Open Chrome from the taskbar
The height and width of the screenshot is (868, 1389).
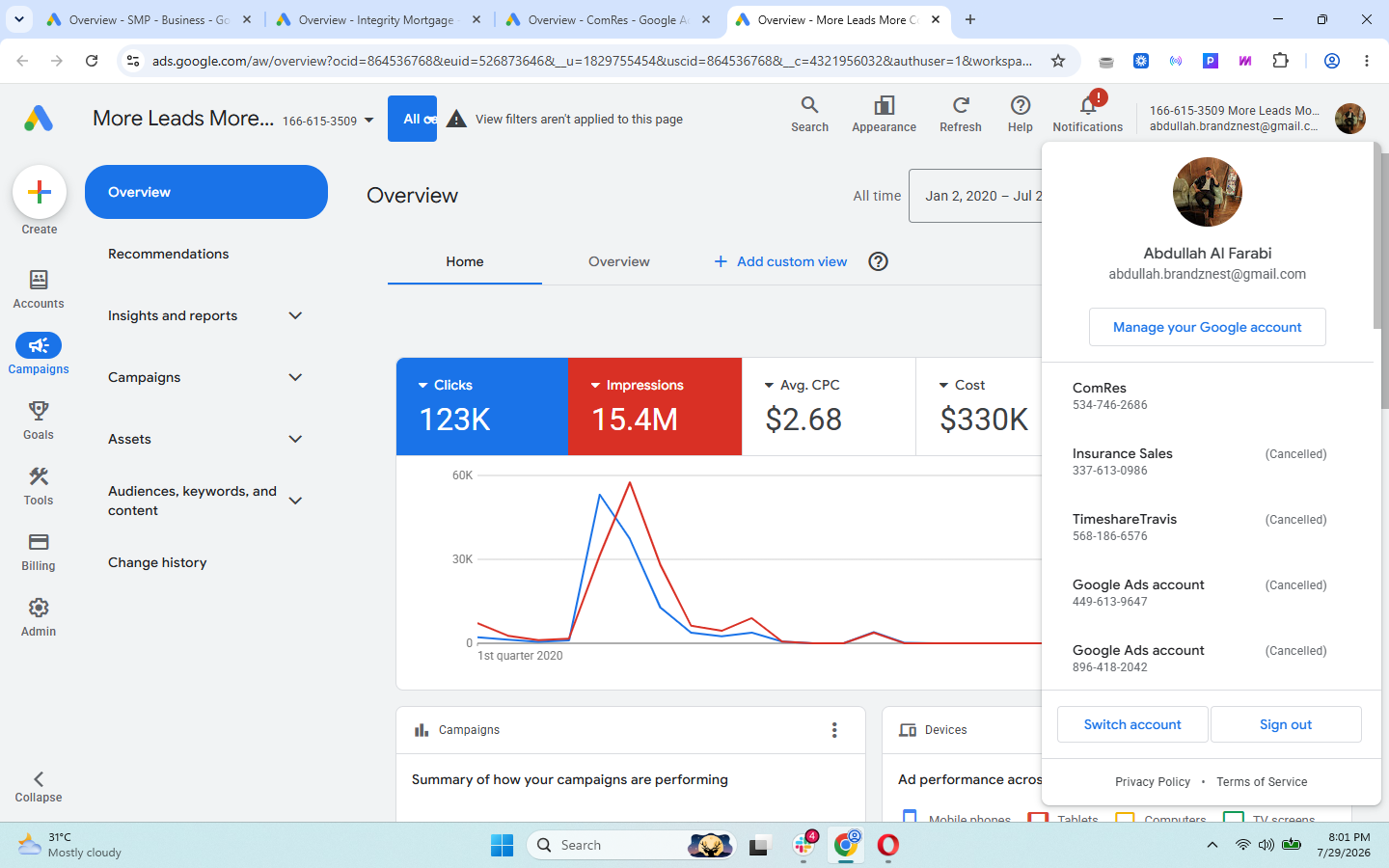click(x=846, y=845)
